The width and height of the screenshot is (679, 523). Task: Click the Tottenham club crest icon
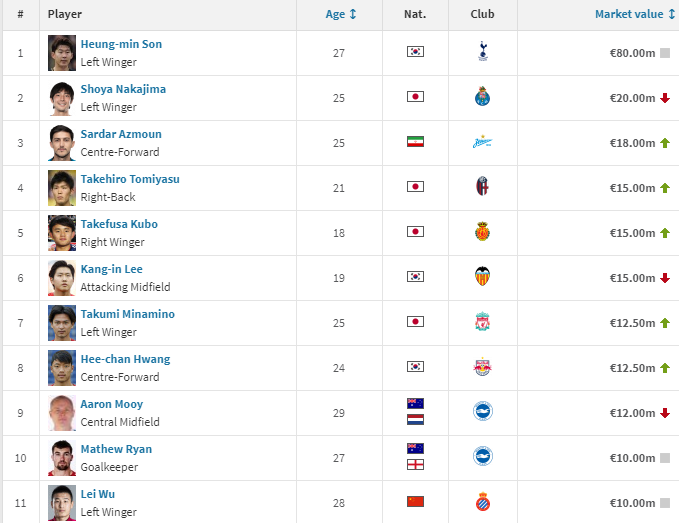[483, 52]
